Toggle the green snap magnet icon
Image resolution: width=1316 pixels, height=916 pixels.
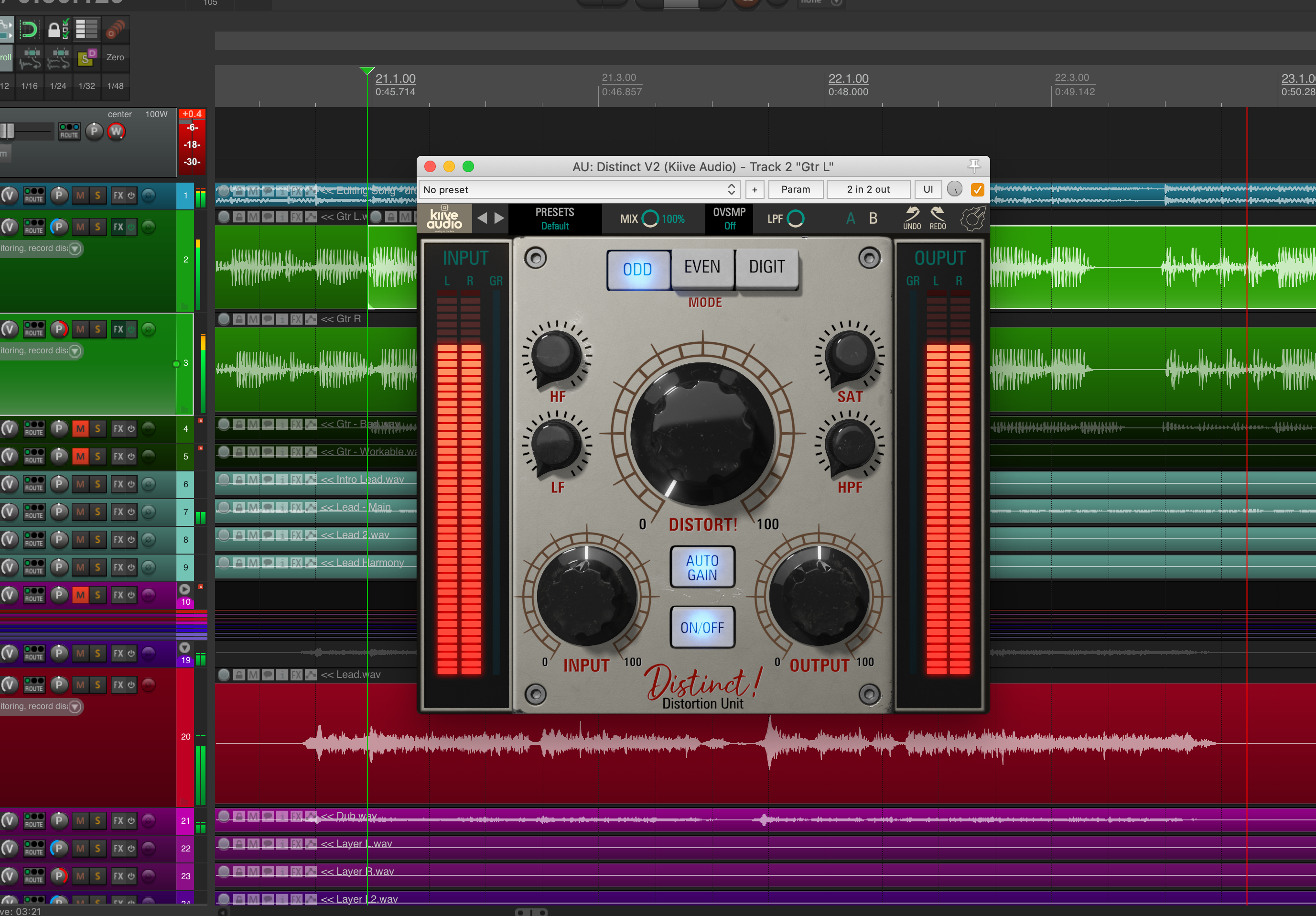pyautogui.click(x=28, y=29)
